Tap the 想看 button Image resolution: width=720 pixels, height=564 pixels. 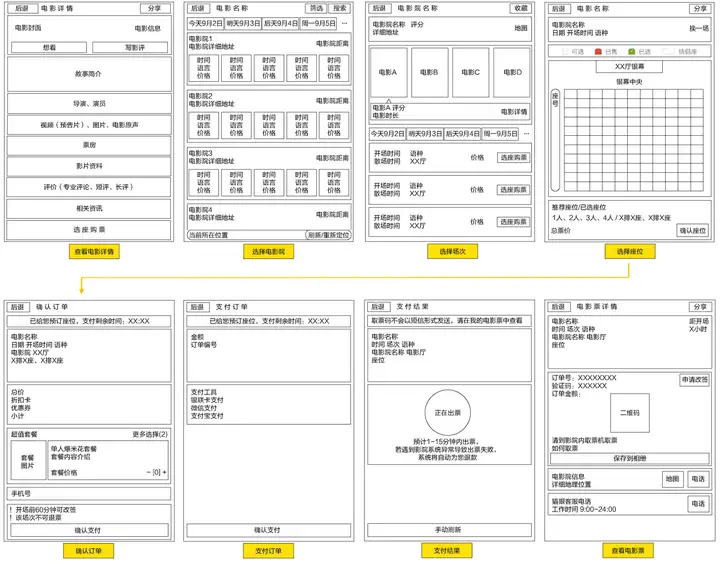[x=49, y=47]
